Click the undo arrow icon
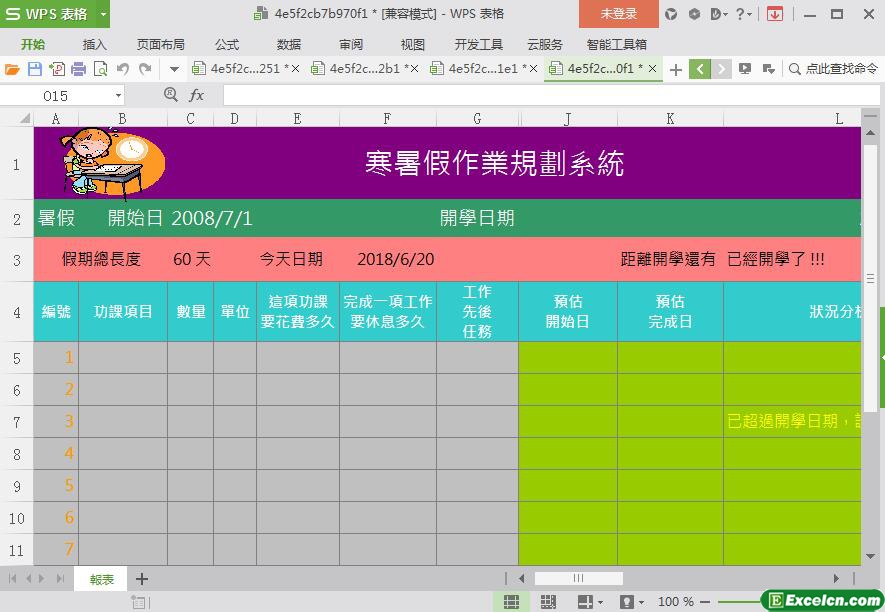The image size is (885, 612). [123, 69]
